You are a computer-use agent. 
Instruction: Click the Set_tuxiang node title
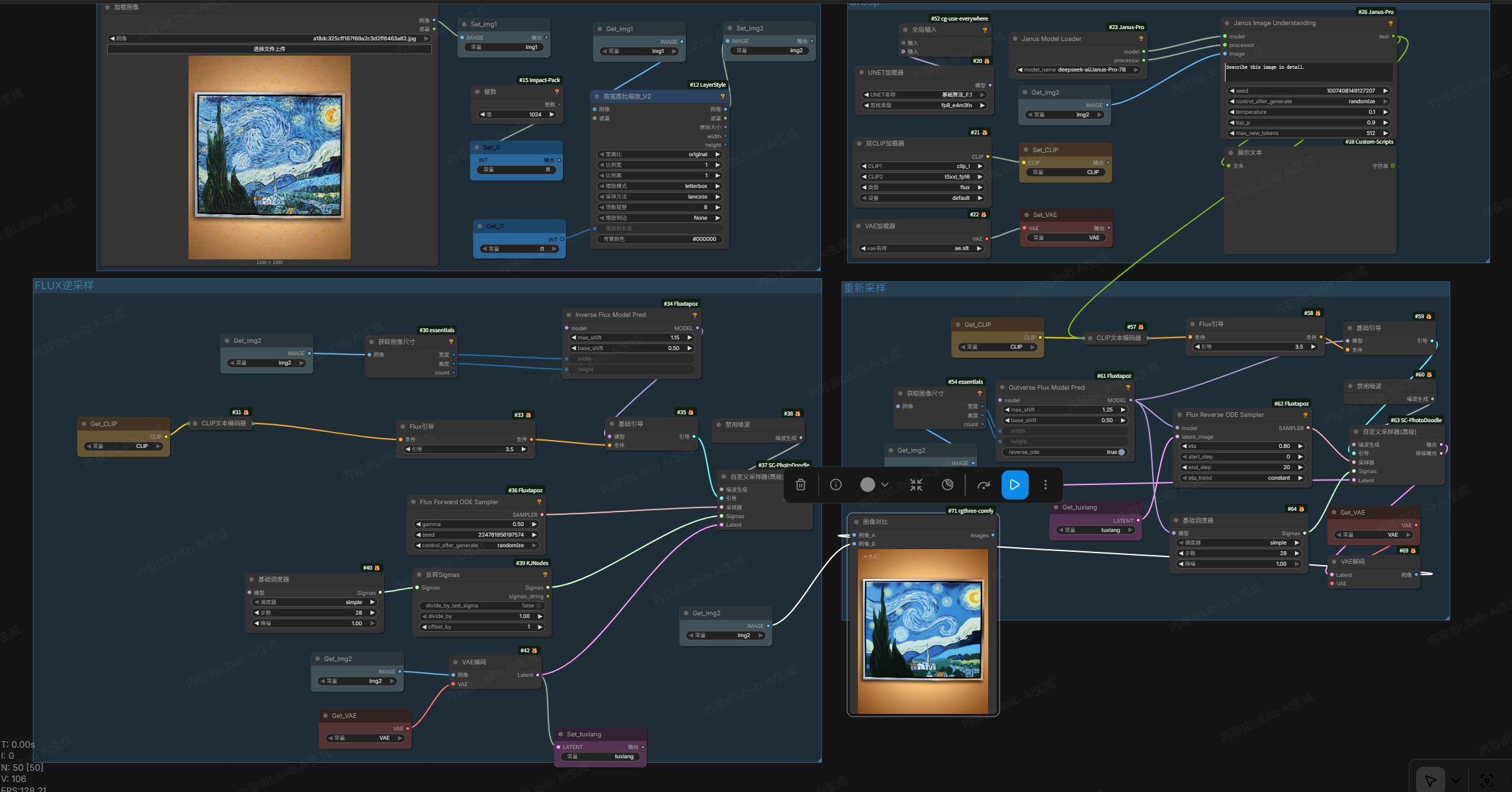[x=584, y=734]
